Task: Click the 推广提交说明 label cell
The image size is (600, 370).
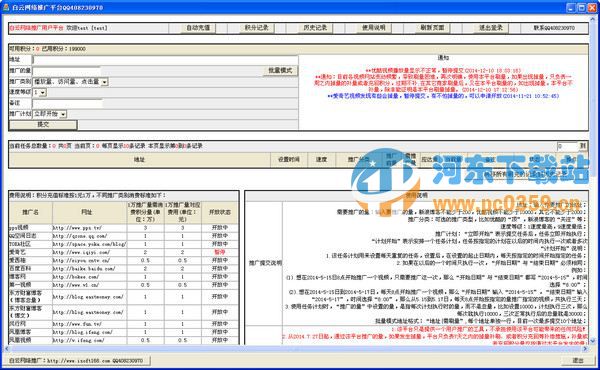Action: click(x=265, y=263)
